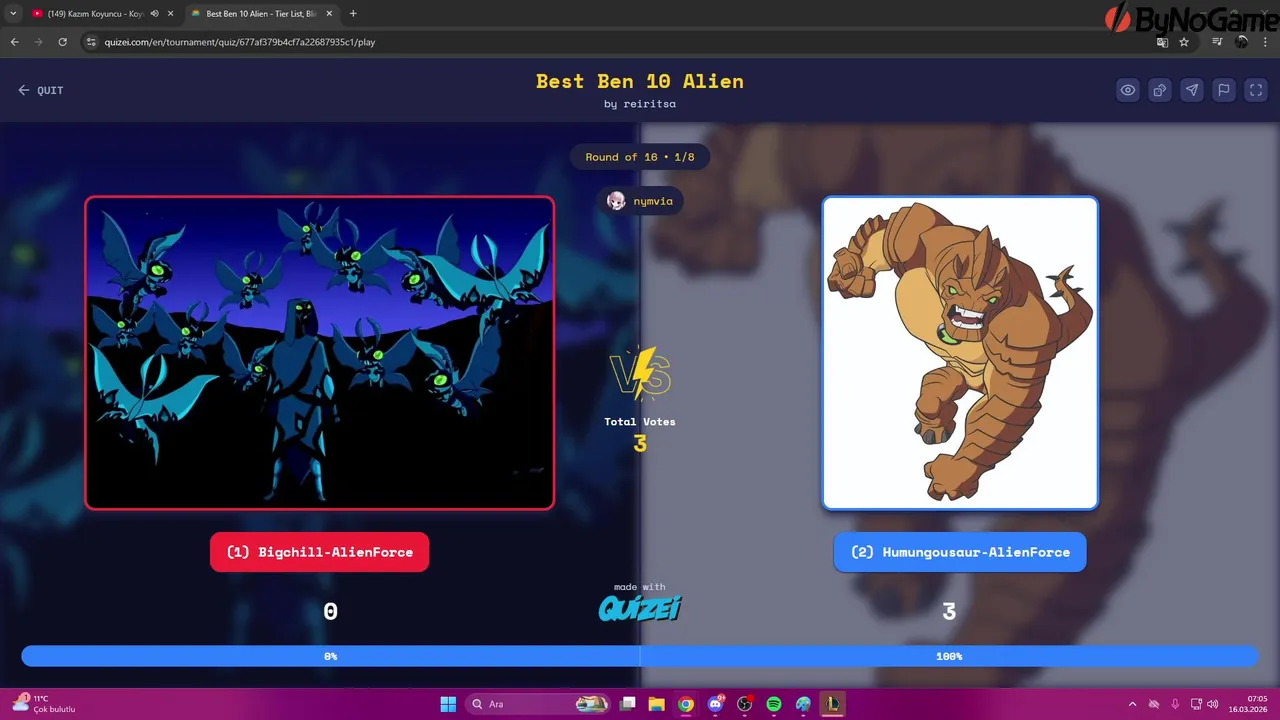This screenshot has width=1280, height=720.
Task: Open Discord from the taskbar
Action: tap(715, 704)
